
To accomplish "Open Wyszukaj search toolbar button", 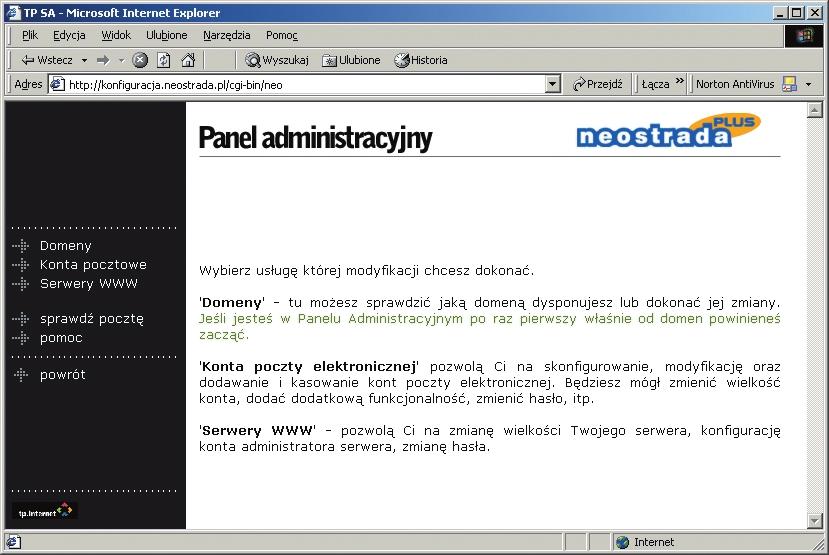I will [x=277, y=60].
